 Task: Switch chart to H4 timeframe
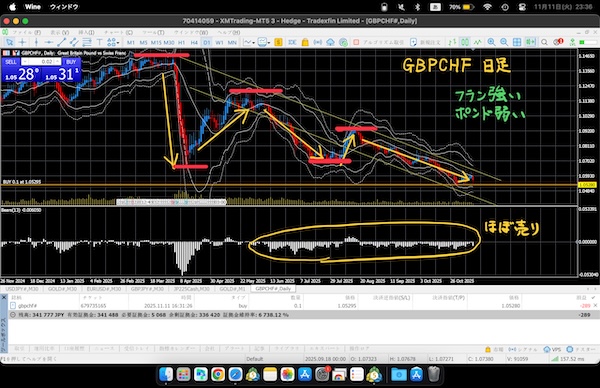194,42
